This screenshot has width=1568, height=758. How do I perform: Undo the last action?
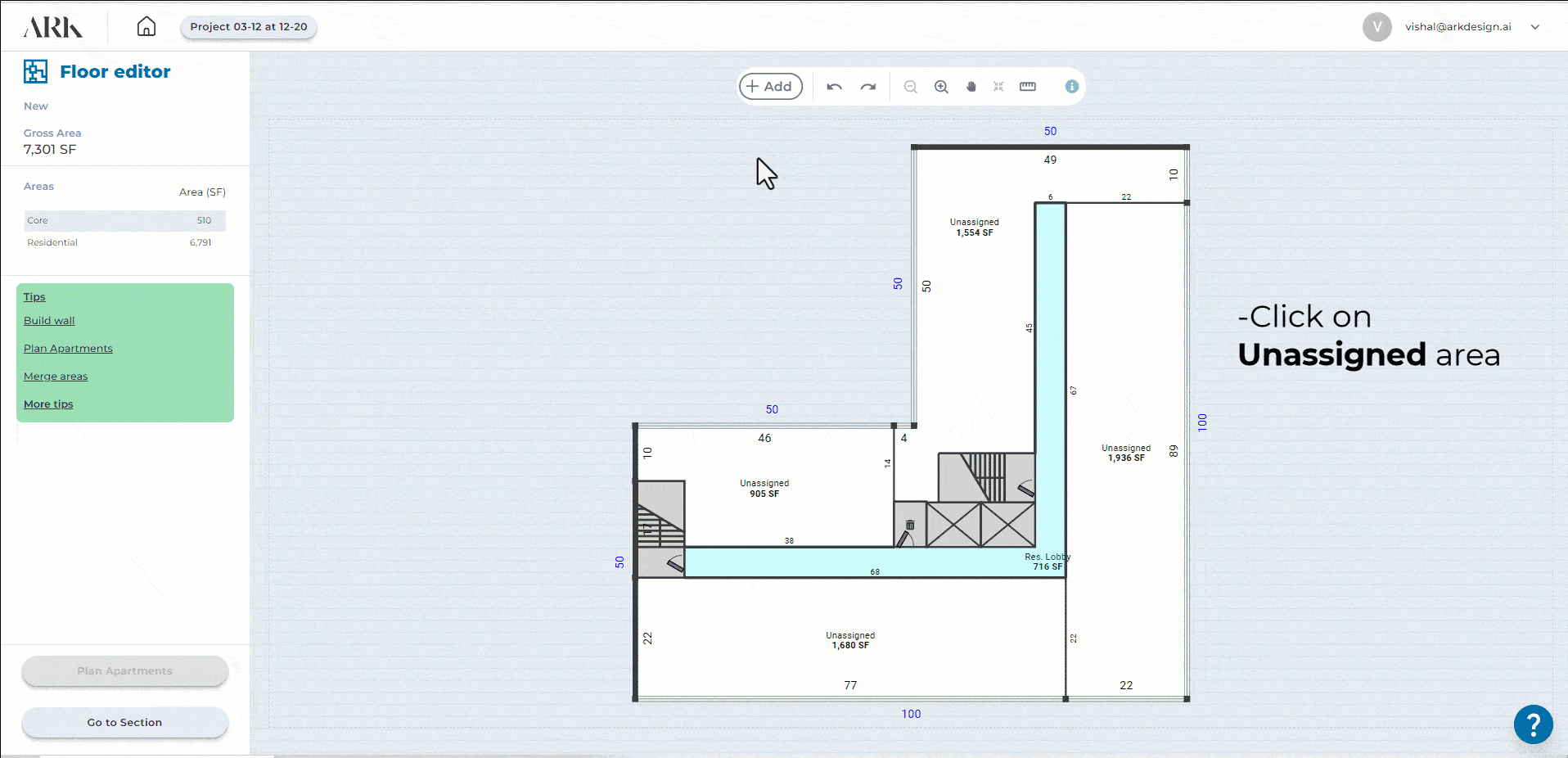pos(834,87)
